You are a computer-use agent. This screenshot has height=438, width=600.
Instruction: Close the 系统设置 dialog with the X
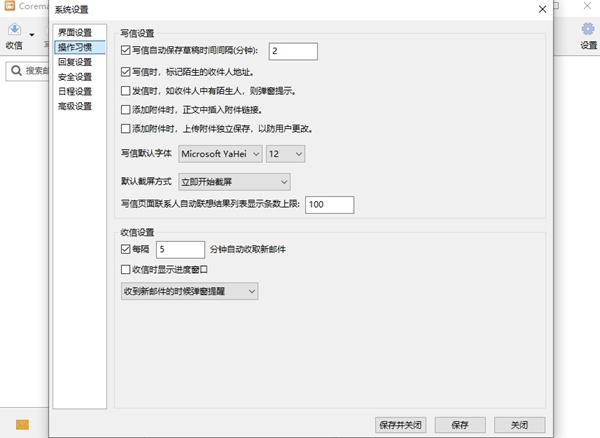[542, 9]
